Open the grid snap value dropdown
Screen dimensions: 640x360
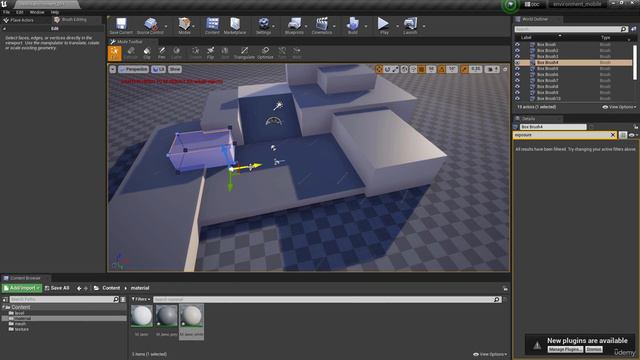[431, 69]
